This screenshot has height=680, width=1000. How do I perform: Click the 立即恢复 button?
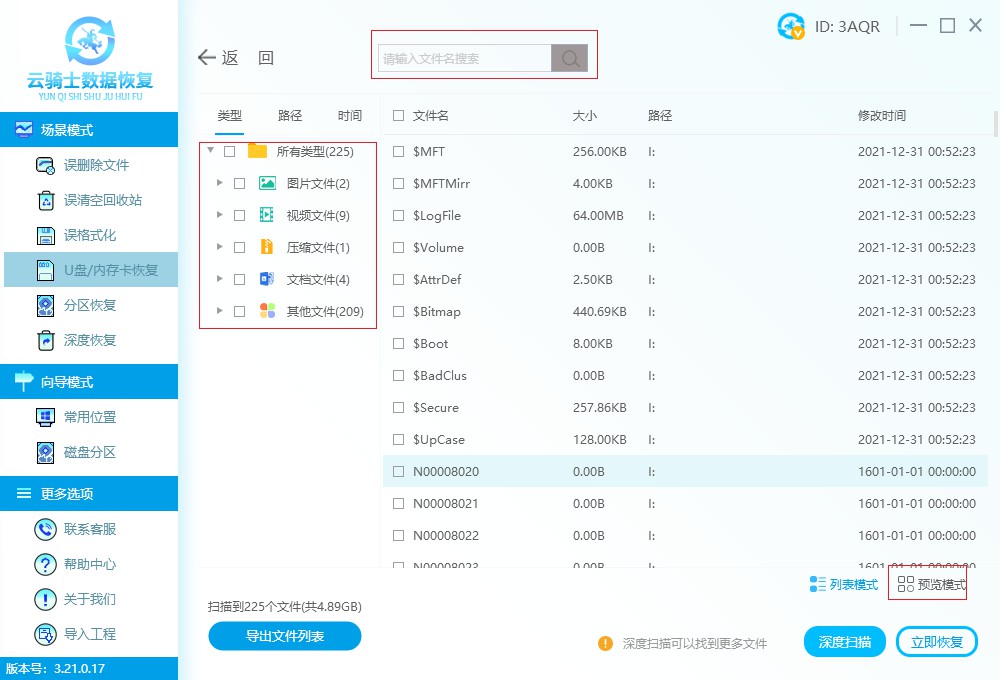[x=936, y=641]
